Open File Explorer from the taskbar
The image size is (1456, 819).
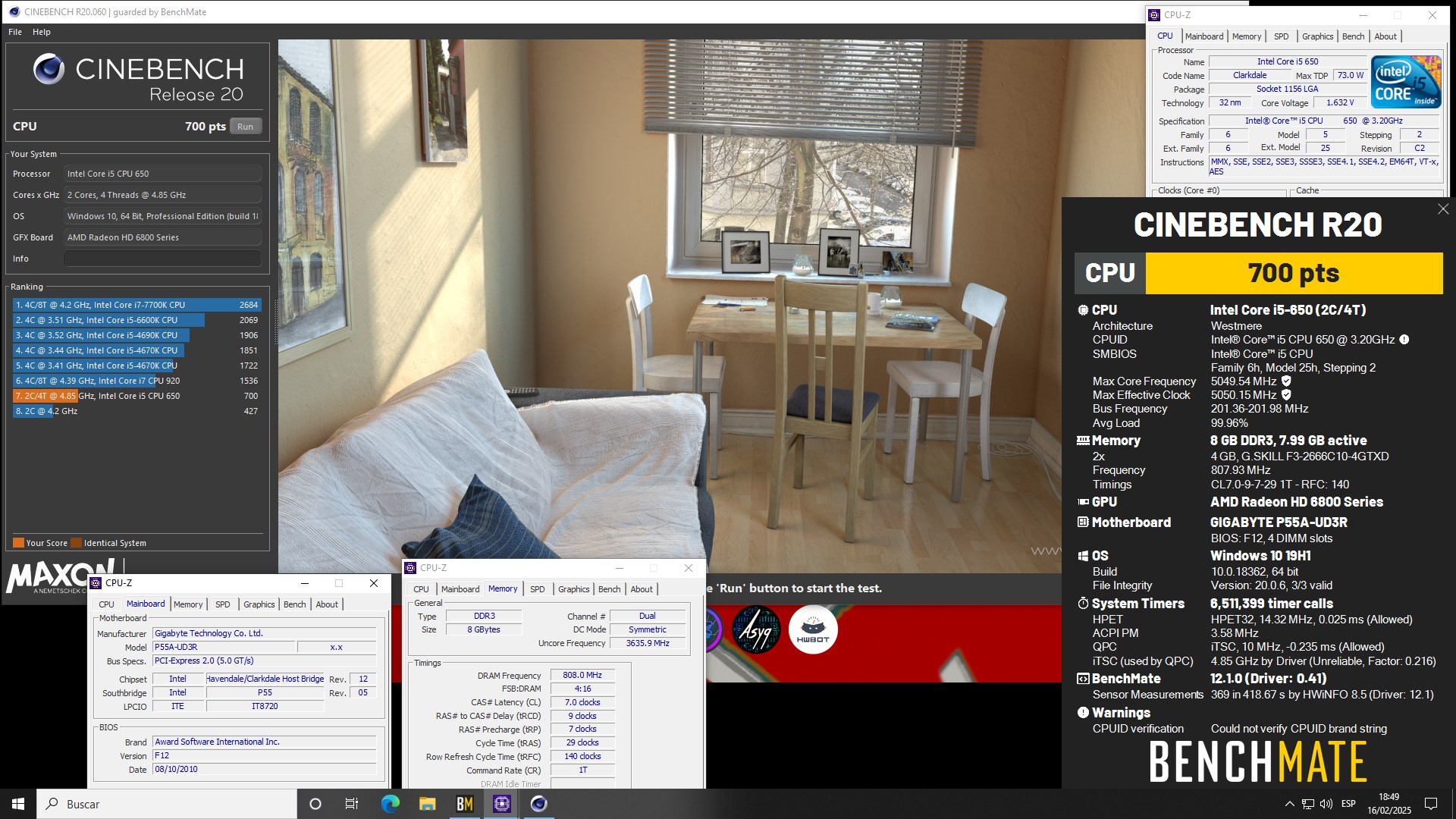click(427, 804)
